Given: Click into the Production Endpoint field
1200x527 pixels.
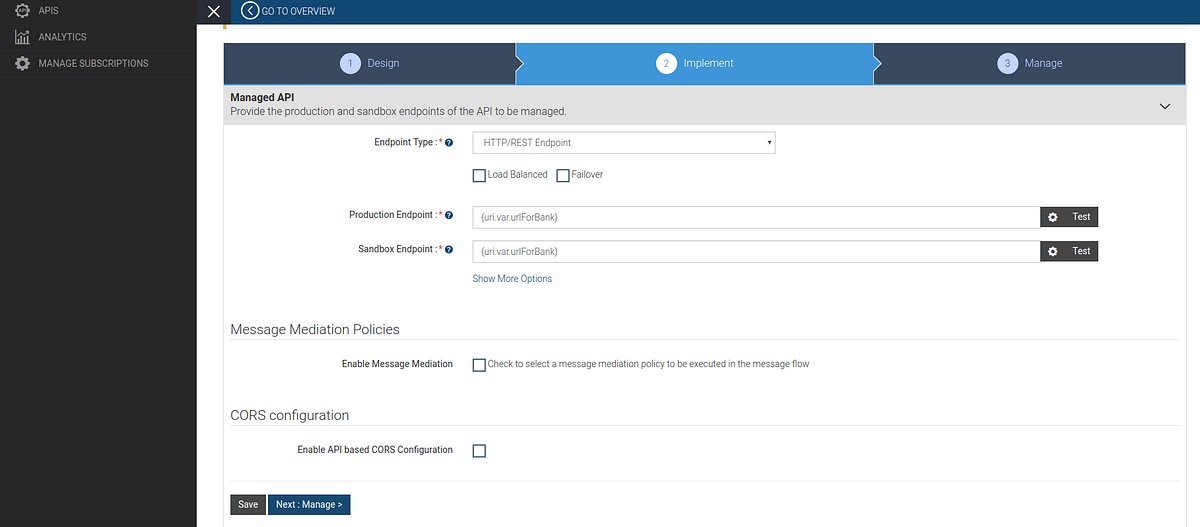Looking at the screenshot, I should pos(756,217).
